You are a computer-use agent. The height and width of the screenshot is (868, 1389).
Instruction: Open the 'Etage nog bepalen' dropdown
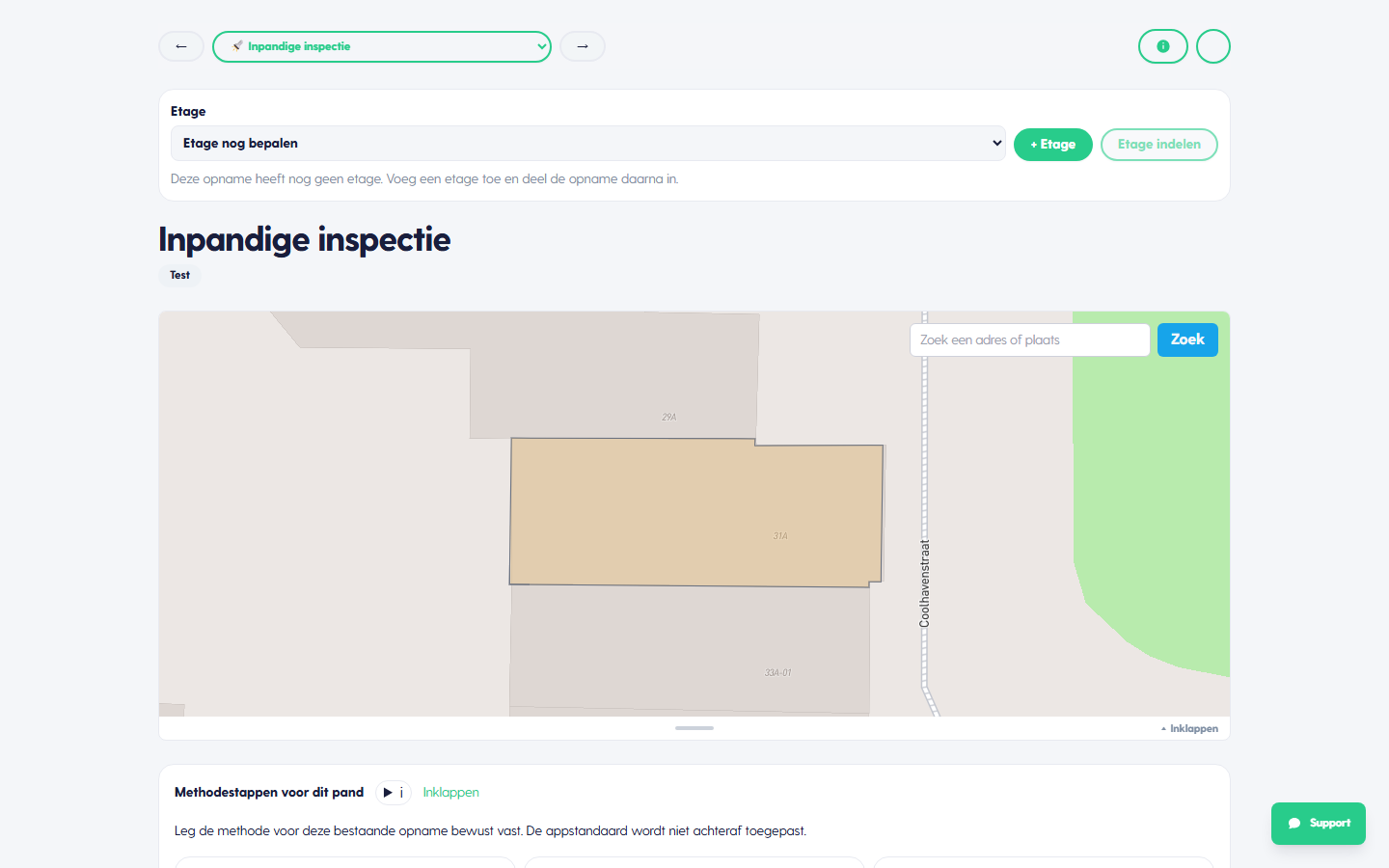point(588,143)
